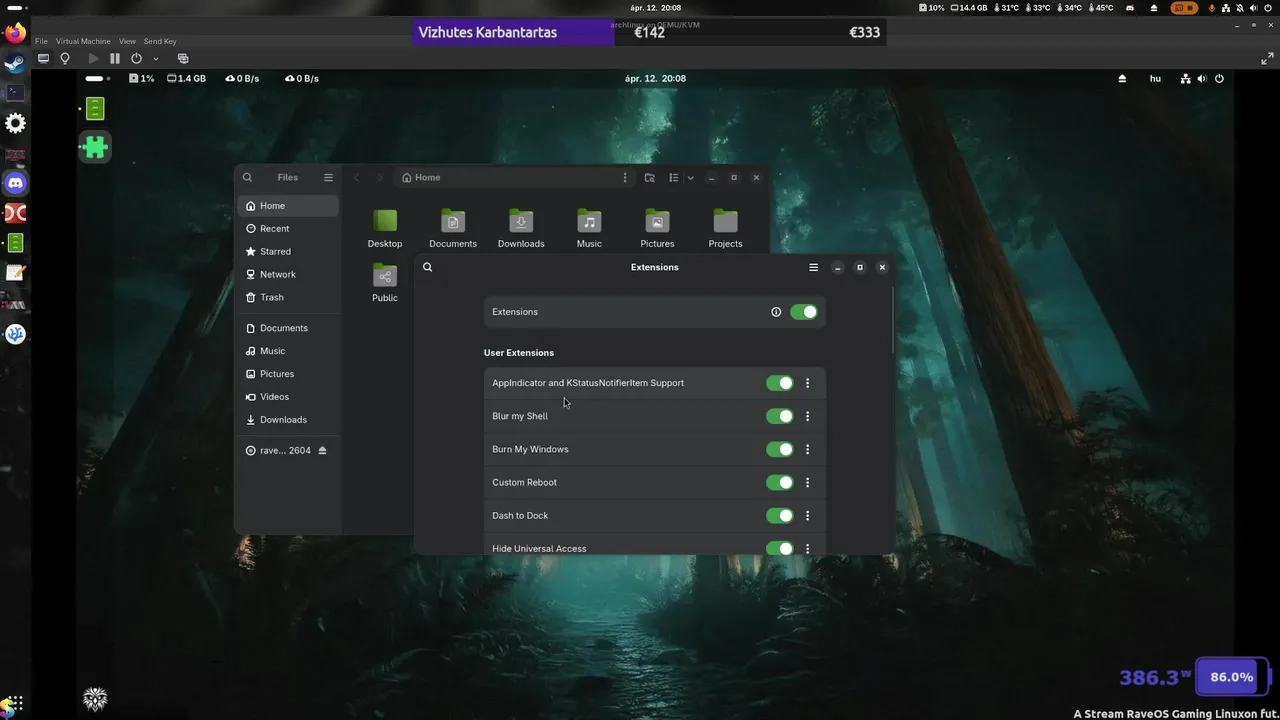Turn off the Custom Reboot extension
This screenshot has width=1280, height=720.
click(x=780, y=482)
